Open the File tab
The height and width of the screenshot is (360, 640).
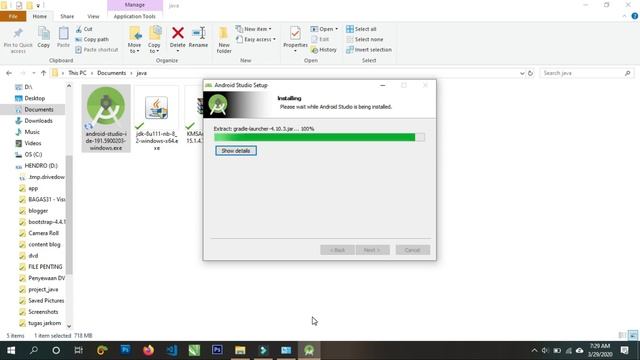click(13, 16)
